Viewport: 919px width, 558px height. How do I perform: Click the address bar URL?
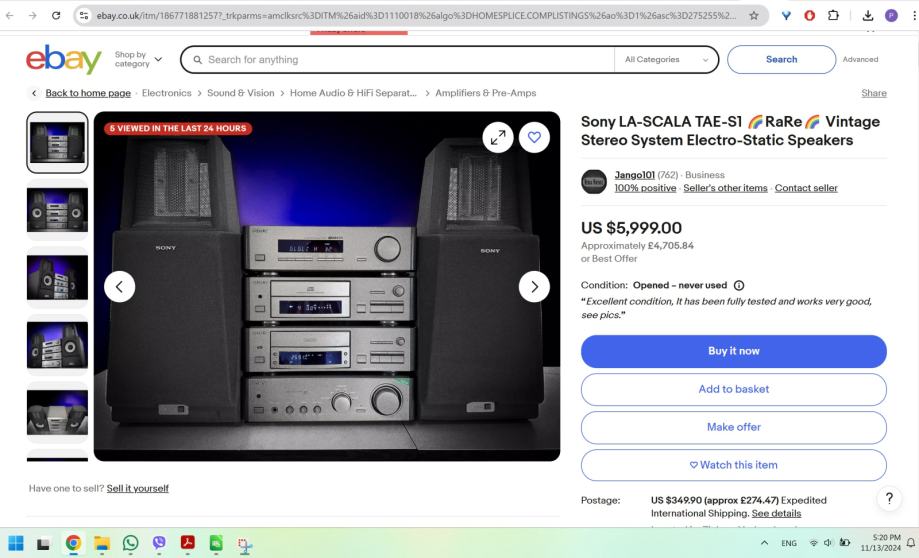pos(416,16)
